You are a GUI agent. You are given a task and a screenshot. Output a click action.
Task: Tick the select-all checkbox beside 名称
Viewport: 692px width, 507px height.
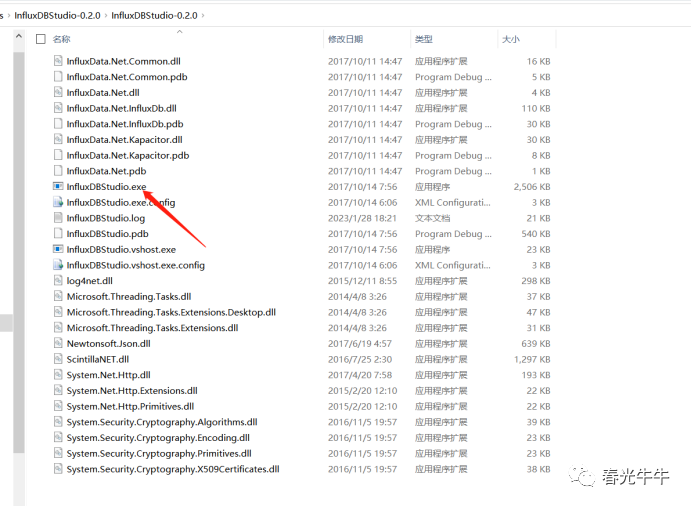click(41, 39)
